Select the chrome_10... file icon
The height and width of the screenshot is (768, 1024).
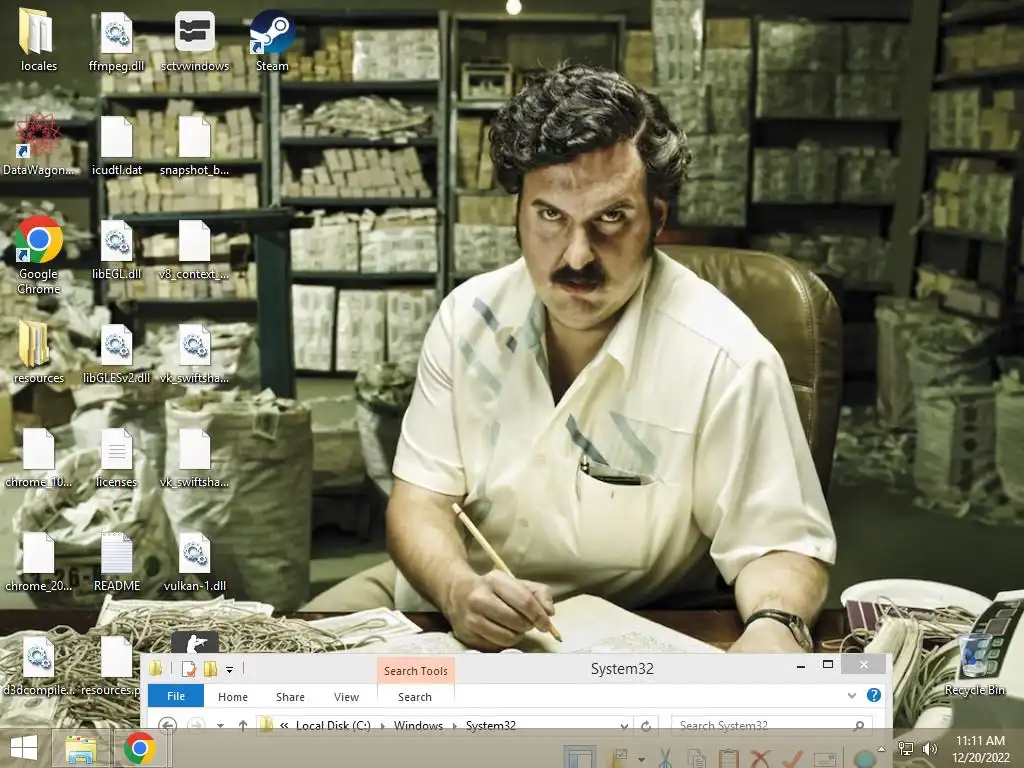coord(39,457)
